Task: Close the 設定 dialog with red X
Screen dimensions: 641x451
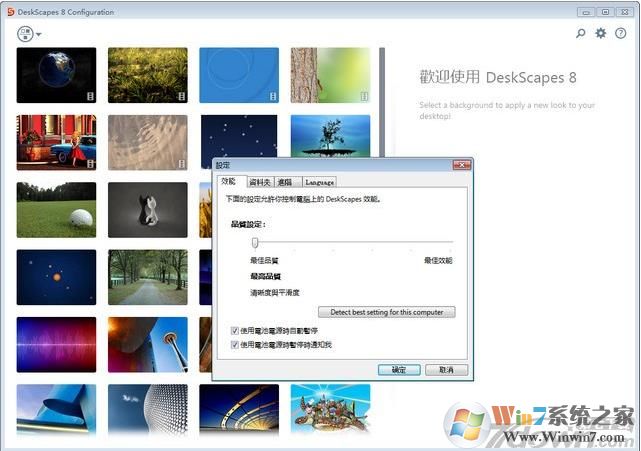Action: [461, 164]
